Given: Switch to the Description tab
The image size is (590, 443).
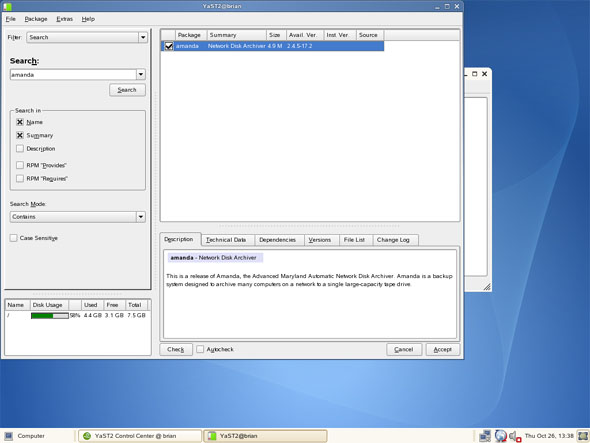Looking at the screenshot, I should point(179,239).
